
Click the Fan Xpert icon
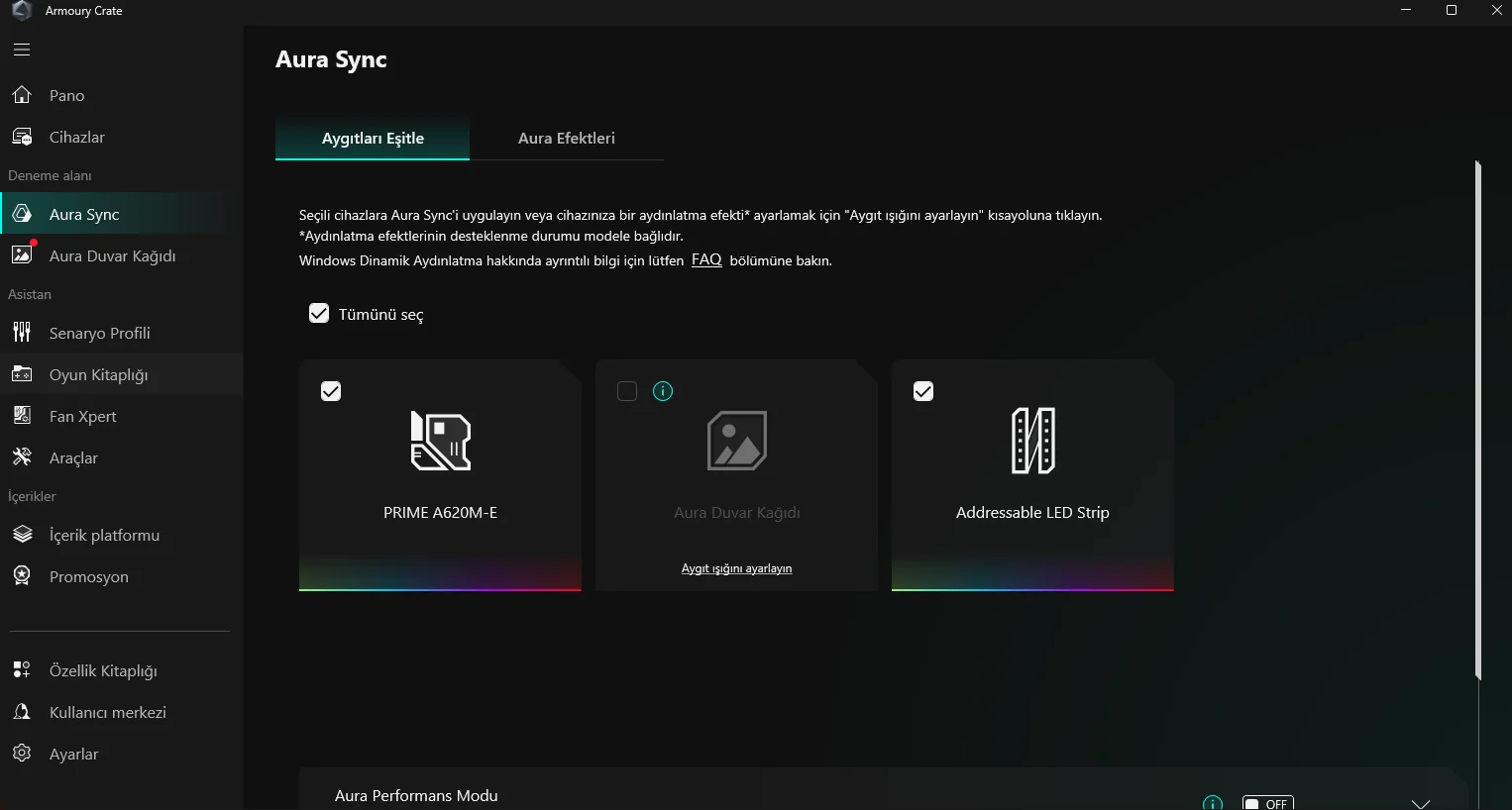click(x=22, y=416)
